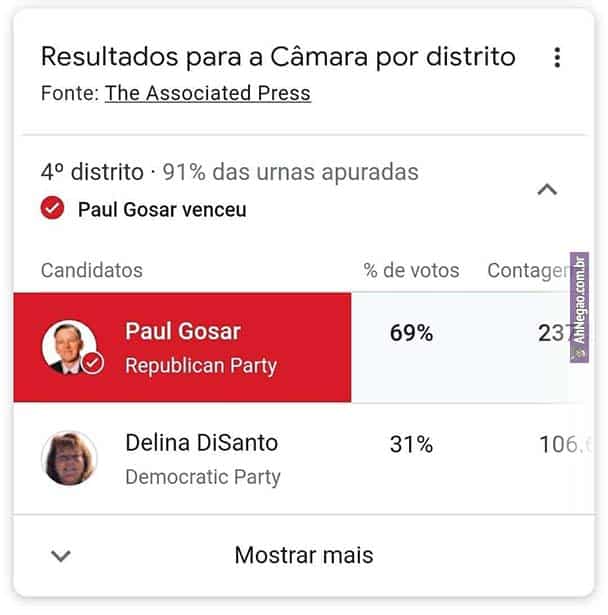This screenshot has width=608, height=615.
Task: Select the Paul Gosar candidate name
Action: point(183,331)
